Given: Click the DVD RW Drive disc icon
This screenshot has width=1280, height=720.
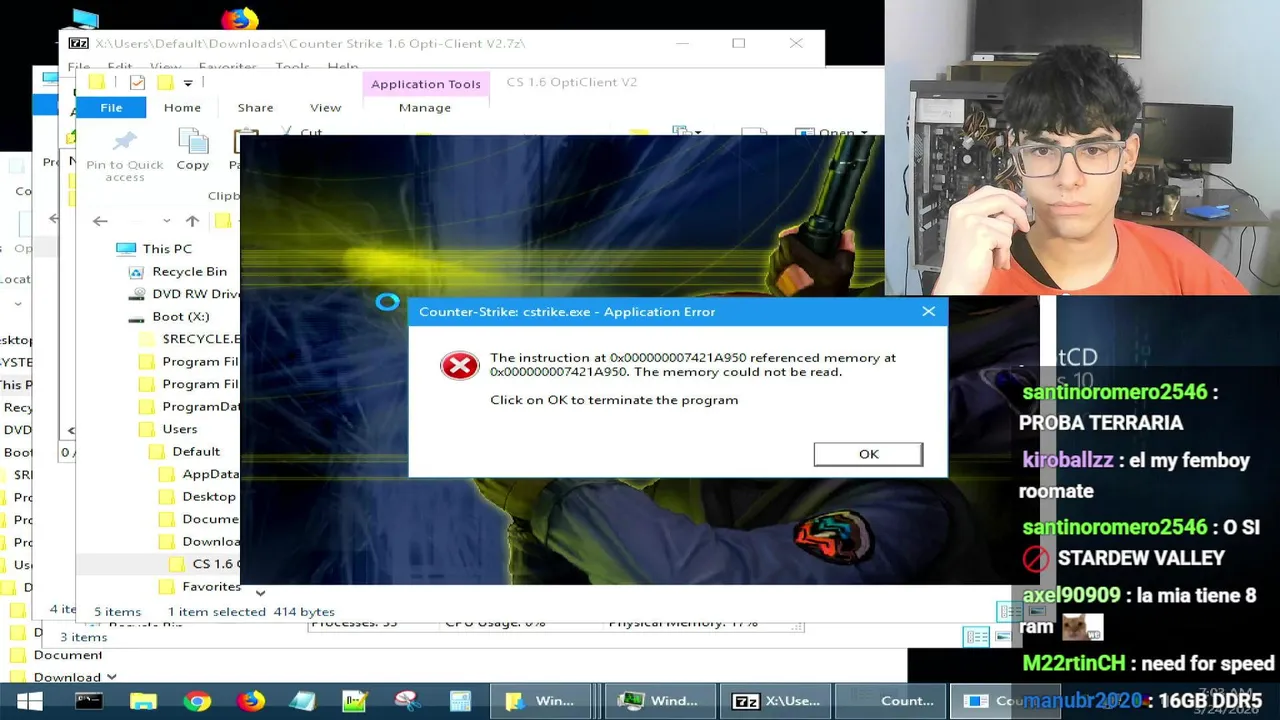Looking at the screenshot, I should 136,294.
